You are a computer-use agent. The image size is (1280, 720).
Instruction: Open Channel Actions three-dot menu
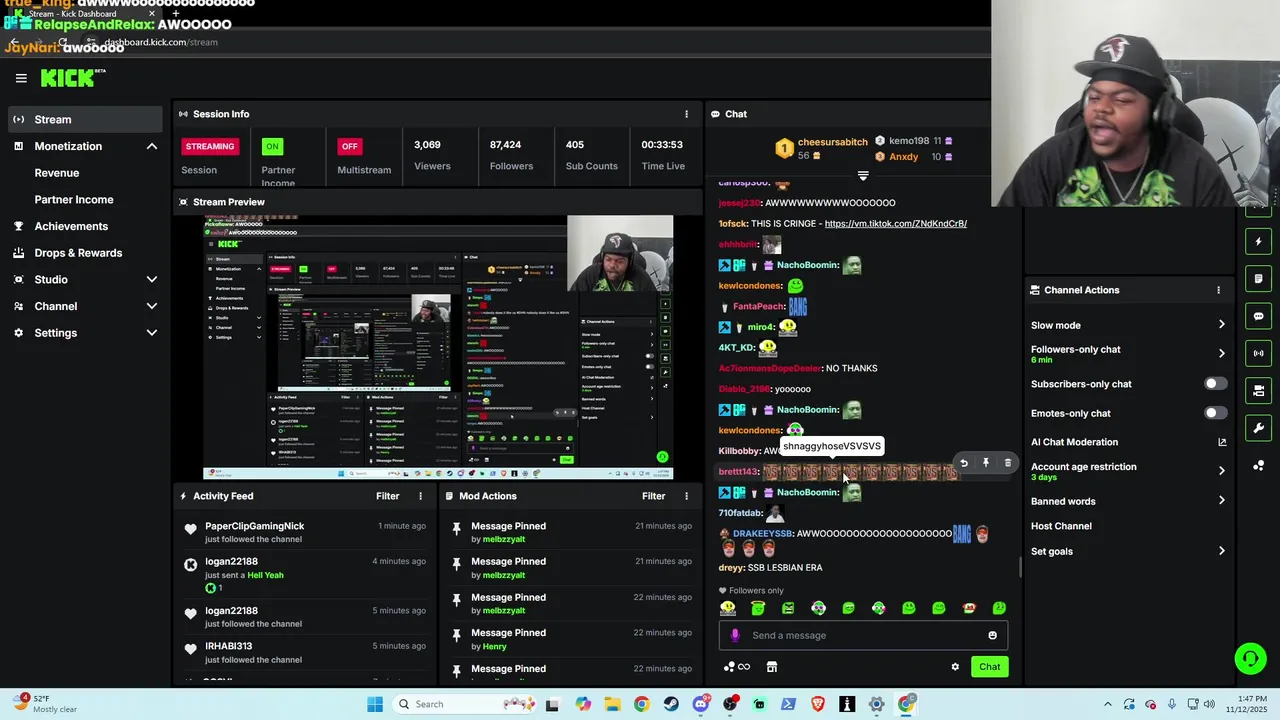[1218, 290]
